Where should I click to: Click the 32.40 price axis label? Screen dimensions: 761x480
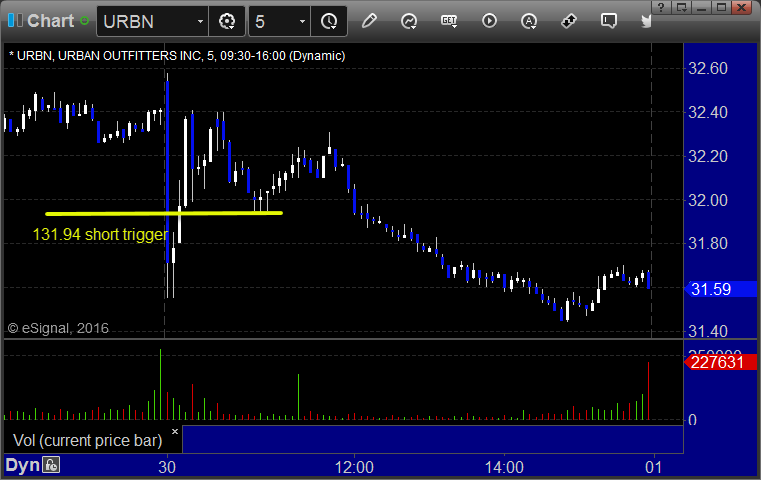tap(708, 113)
